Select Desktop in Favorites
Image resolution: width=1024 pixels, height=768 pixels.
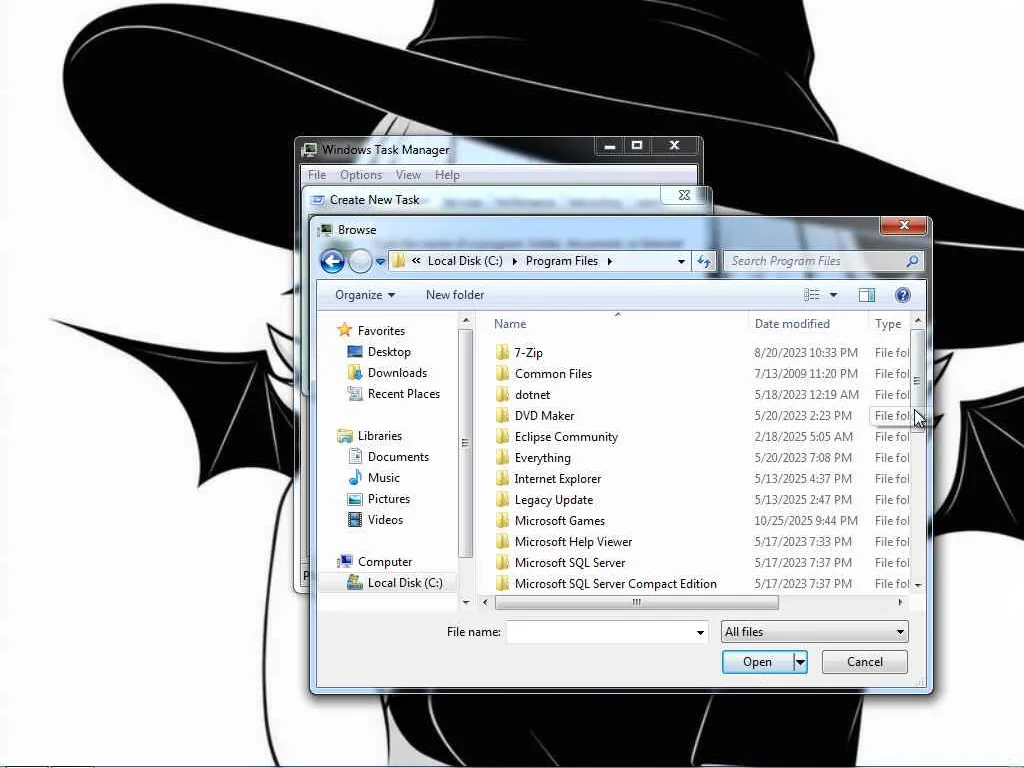tap(389, 351)
